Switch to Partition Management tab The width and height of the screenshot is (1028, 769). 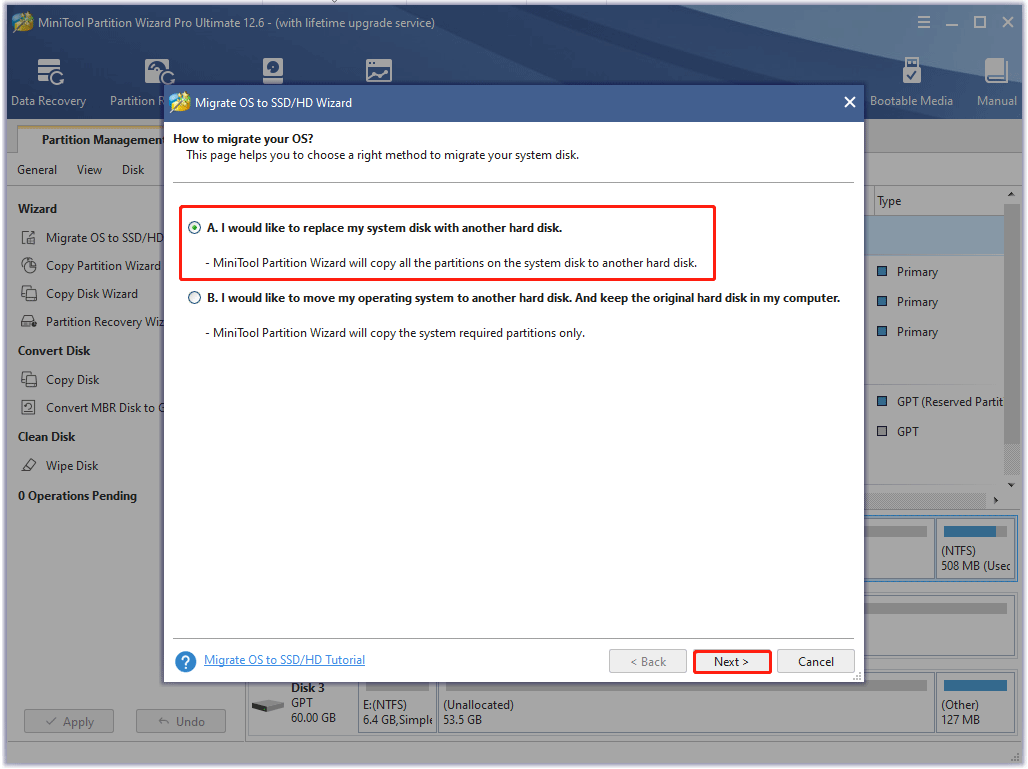pyautogui.click(x=92, y=140)
